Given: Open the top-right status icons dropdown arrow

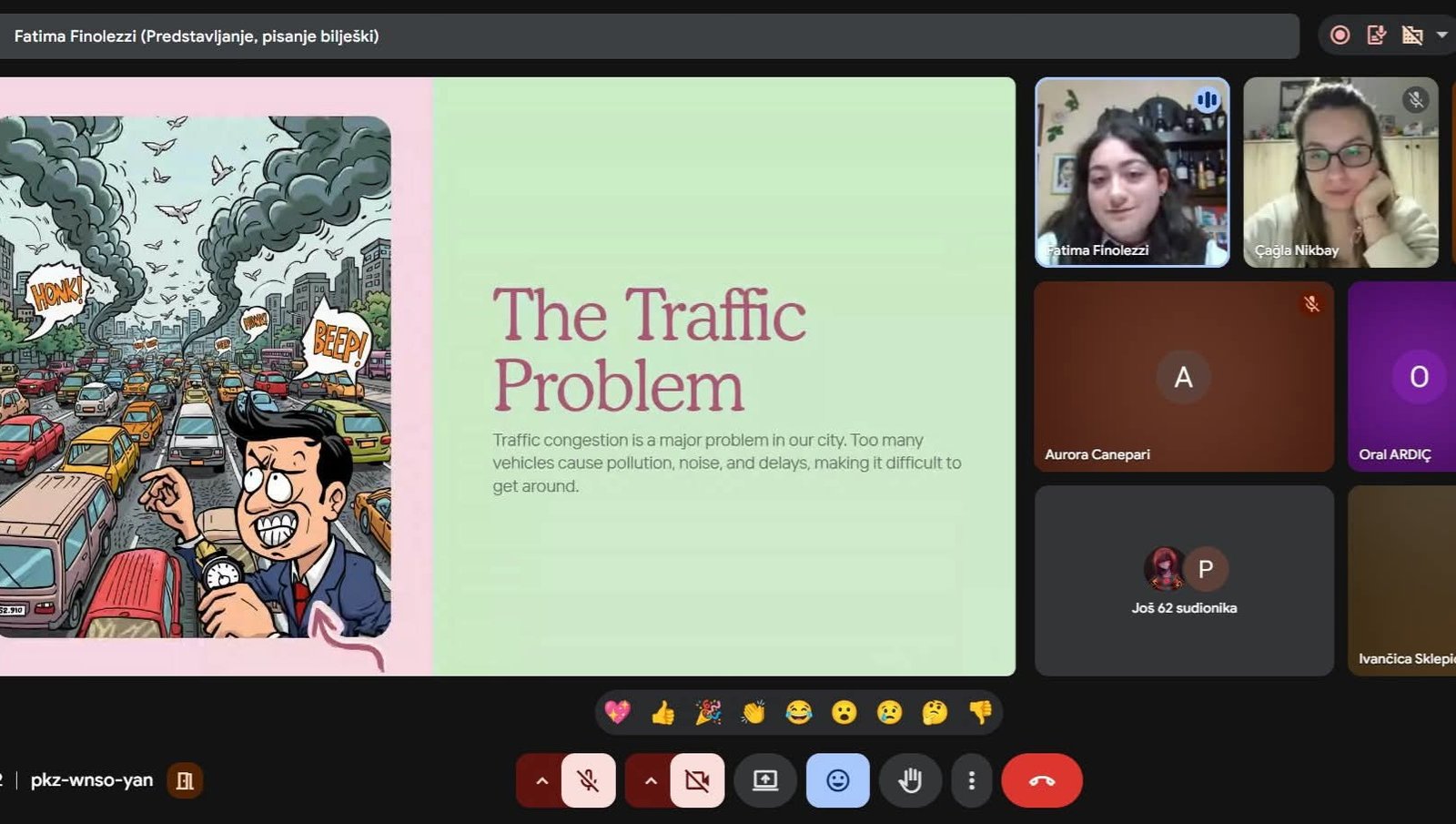Looking at the screenshot, I should tap(1441, 36).
